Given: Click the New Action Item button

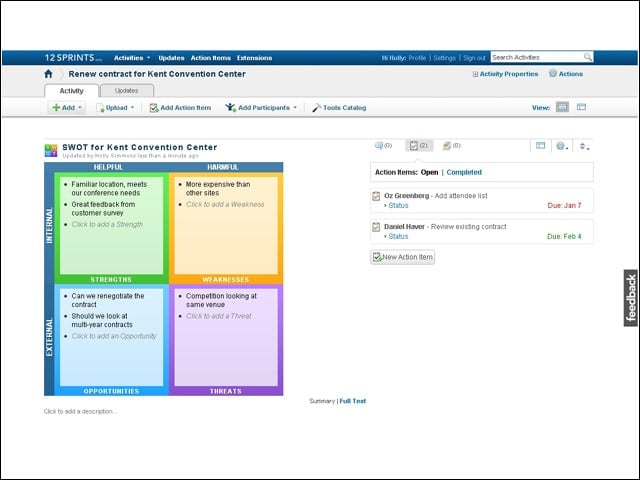Looking at the screenshot, I should coord(402,257).
